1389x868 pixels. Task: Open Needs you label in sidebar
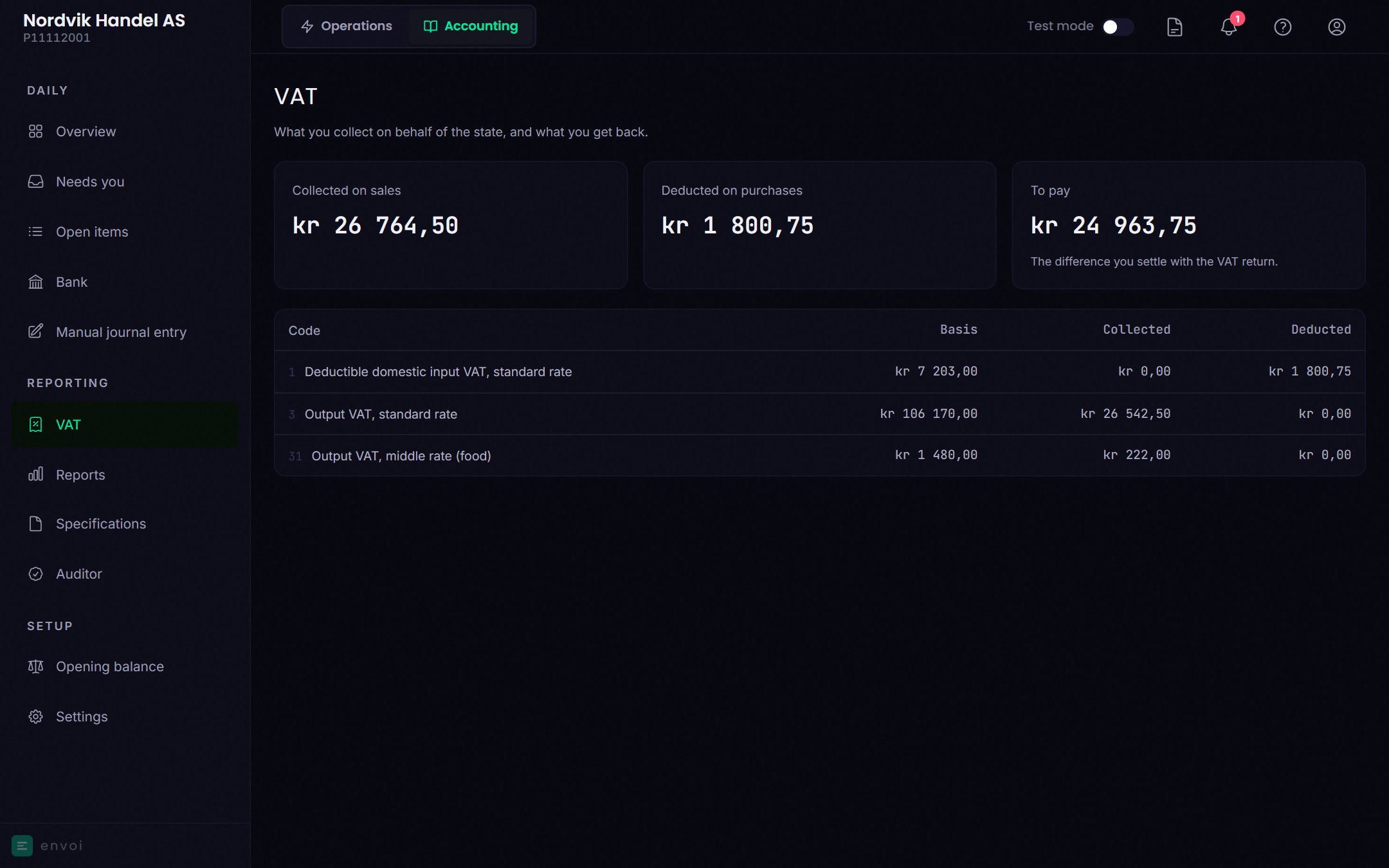[x=90, y=181]
